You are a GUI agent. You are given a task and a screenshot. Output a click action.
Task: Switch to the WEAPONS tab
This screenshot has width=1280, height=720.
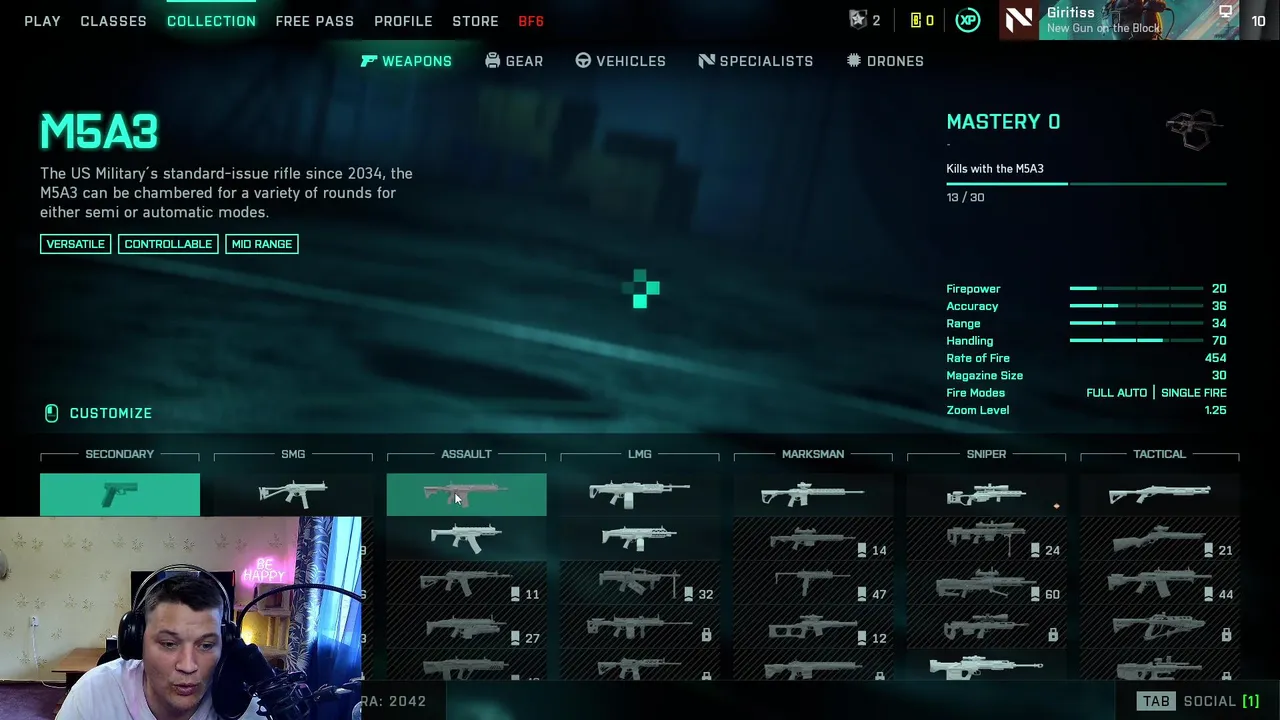coord(406,61)
